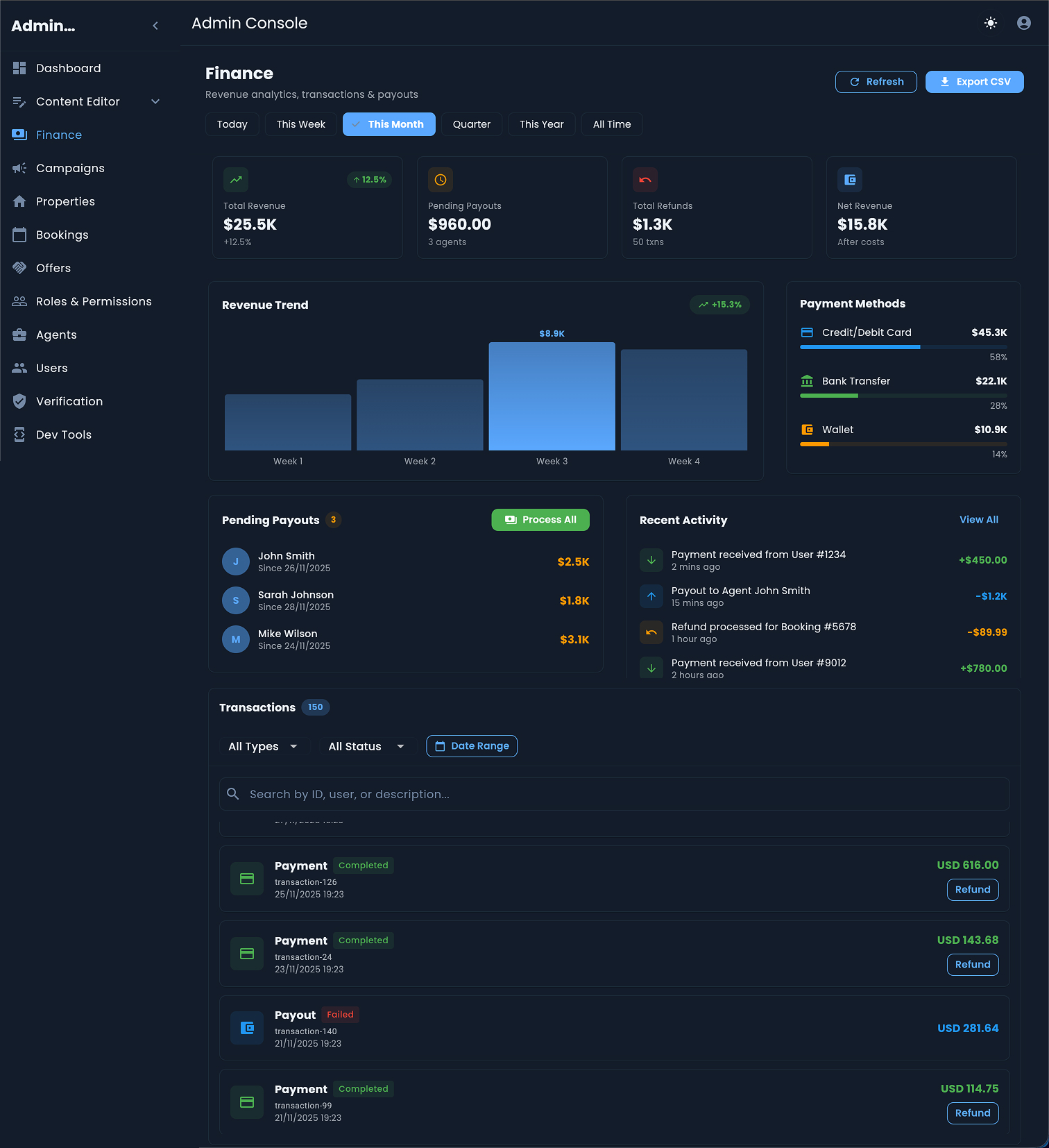Click the wallet icon for transaction-140 payout
Viewport: 1049px width, 1148px height.
point(247,1028)
